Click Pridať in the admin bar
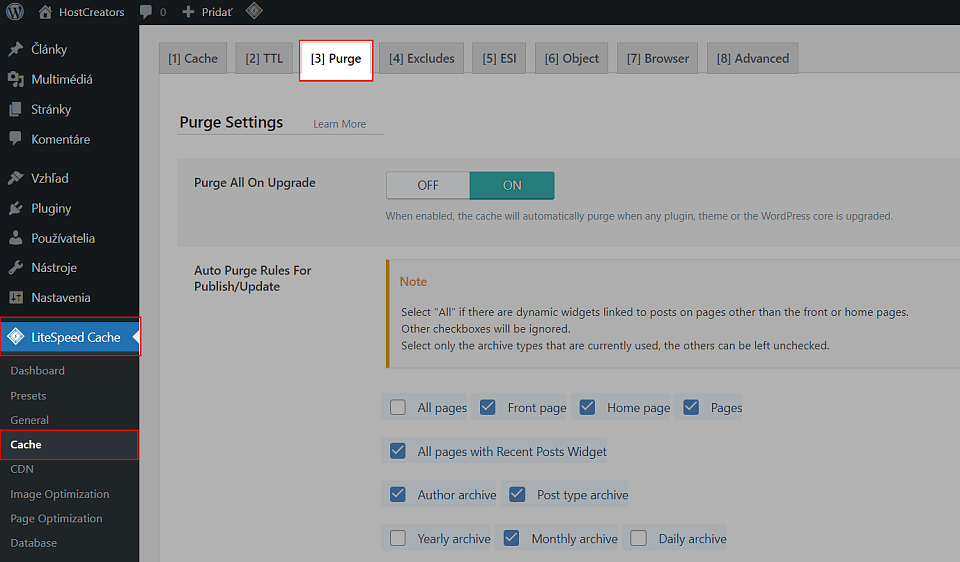This screenshot has width=960, height=562. click(x=217, y=12)
